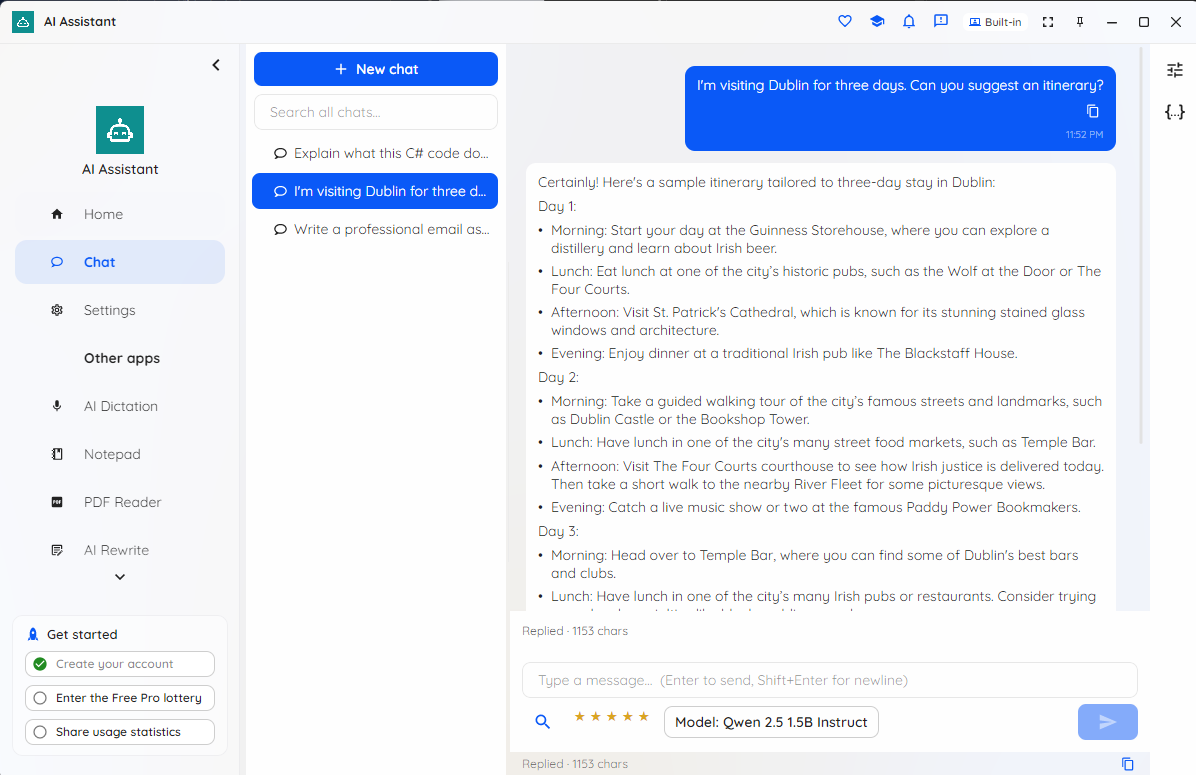Open the curly braces JSON icon
Image resolution: width=1196 pixels, height=775 pixels.
pos(1175,112)
